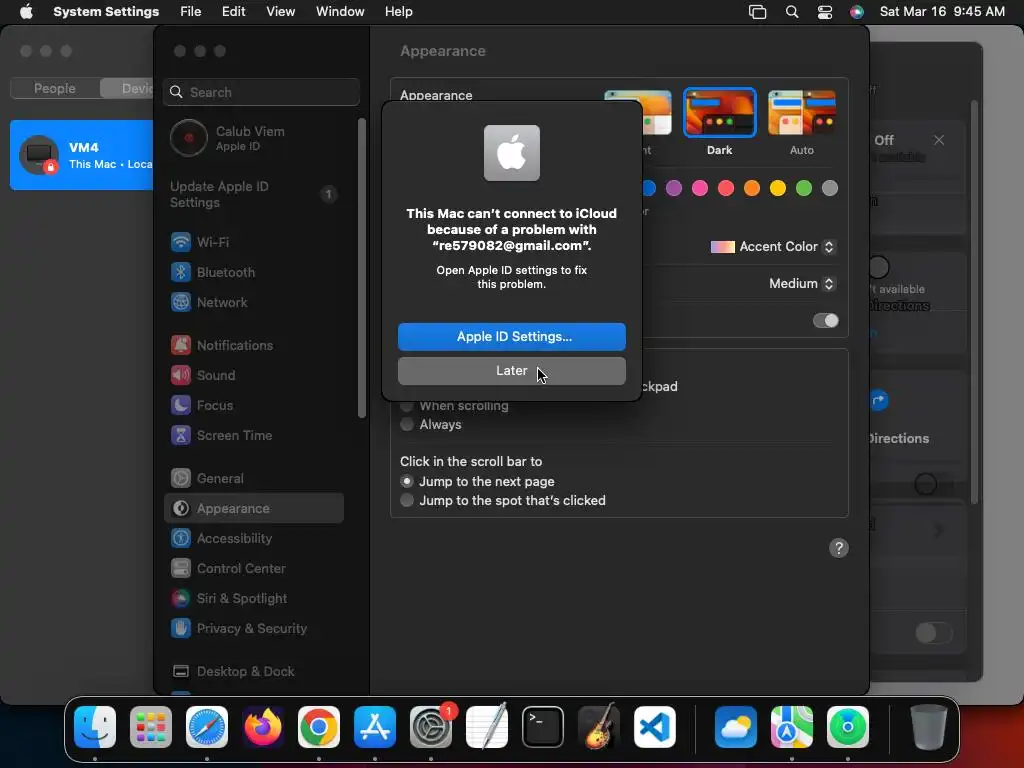
Task: Open Terminal from the Dock
Action: coord(543,727)
